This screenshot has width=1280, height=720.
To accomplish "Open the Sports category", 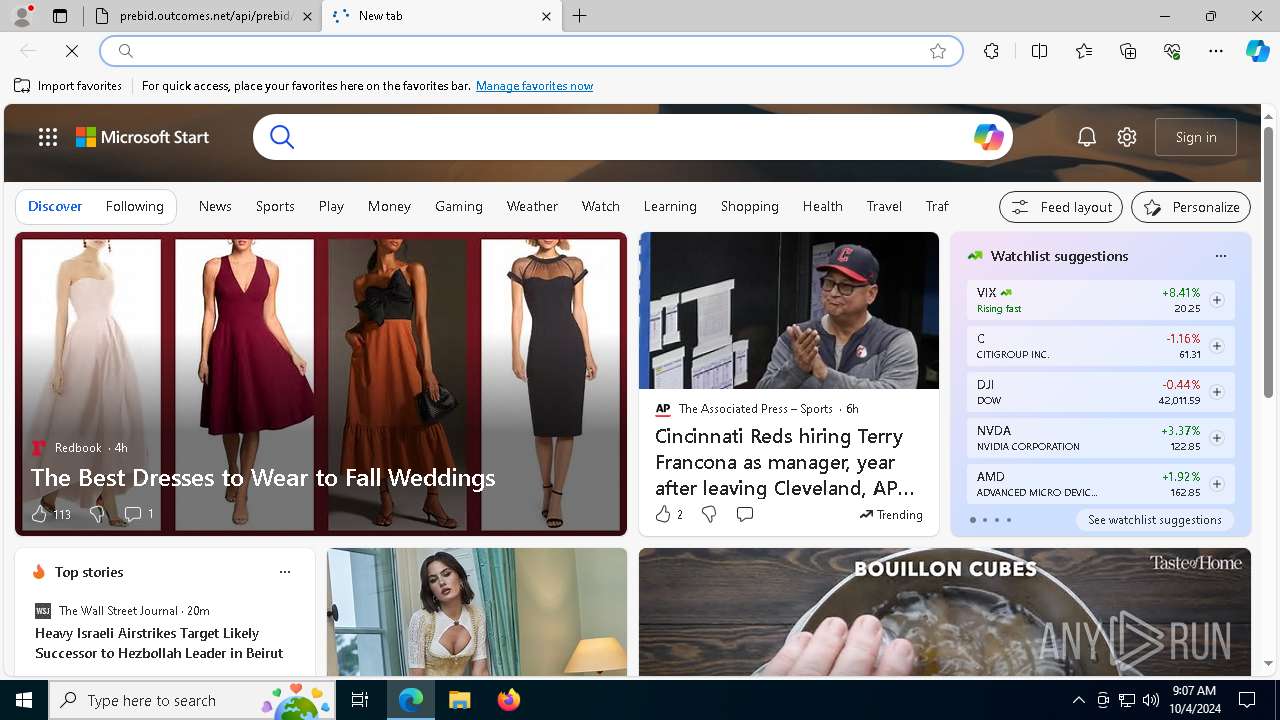I will tap(275, 206).
